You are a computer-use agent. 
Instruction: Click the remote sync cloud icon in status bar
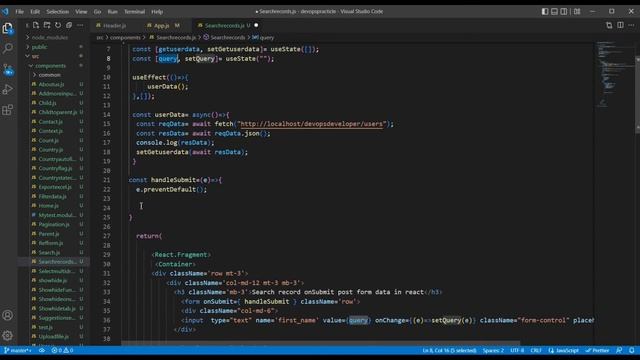(x=42, y=351)
